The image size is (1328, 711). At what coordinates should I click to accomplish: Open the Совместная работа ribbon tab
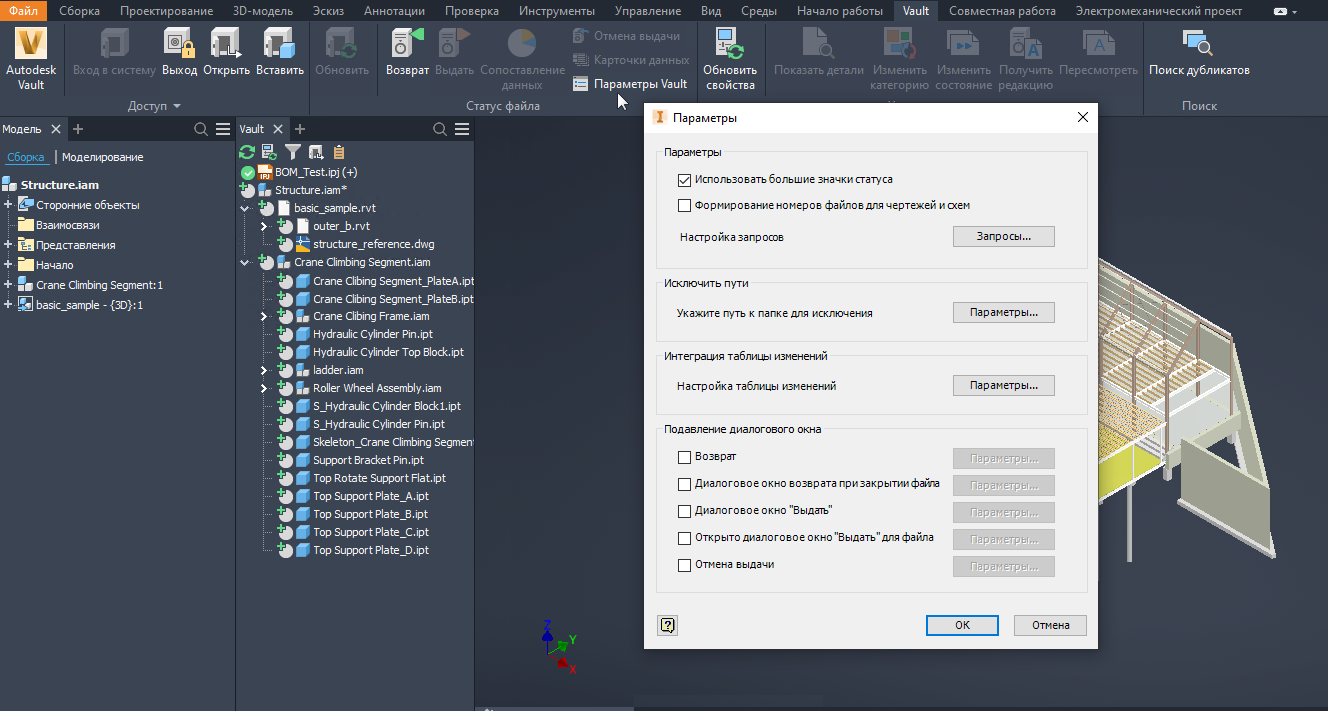pos(1002,11)
